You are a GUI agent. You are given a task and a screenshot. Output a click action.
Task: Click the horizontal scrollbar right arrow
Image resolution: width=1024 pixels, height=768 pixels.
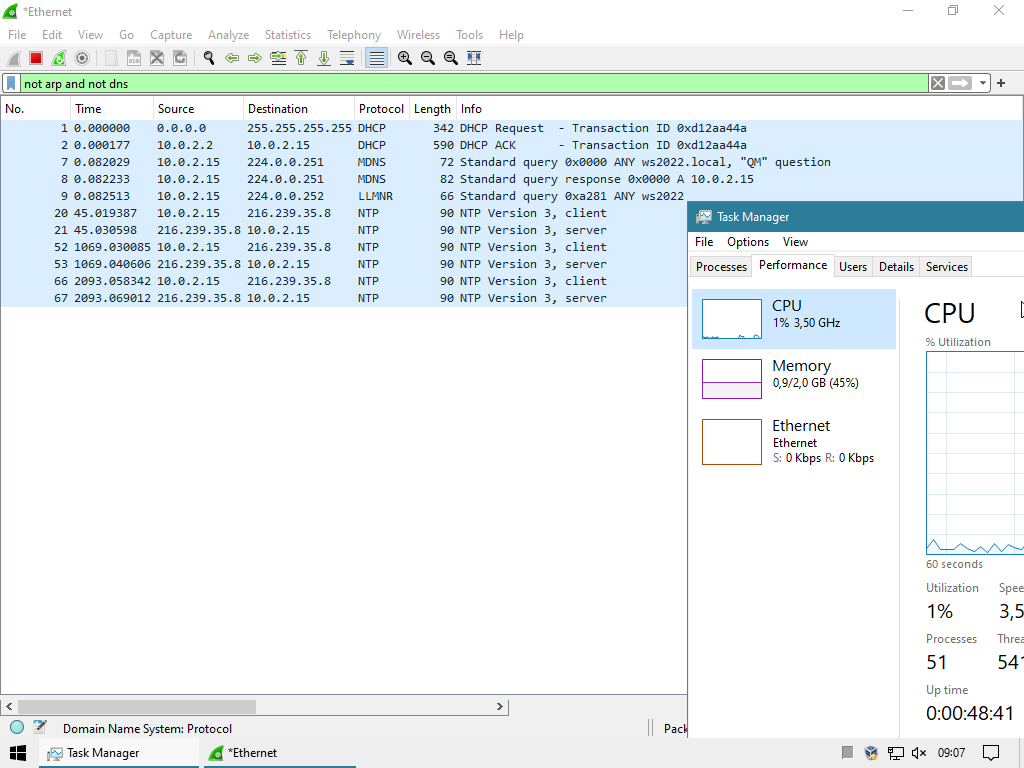click(x=500, y=707)
